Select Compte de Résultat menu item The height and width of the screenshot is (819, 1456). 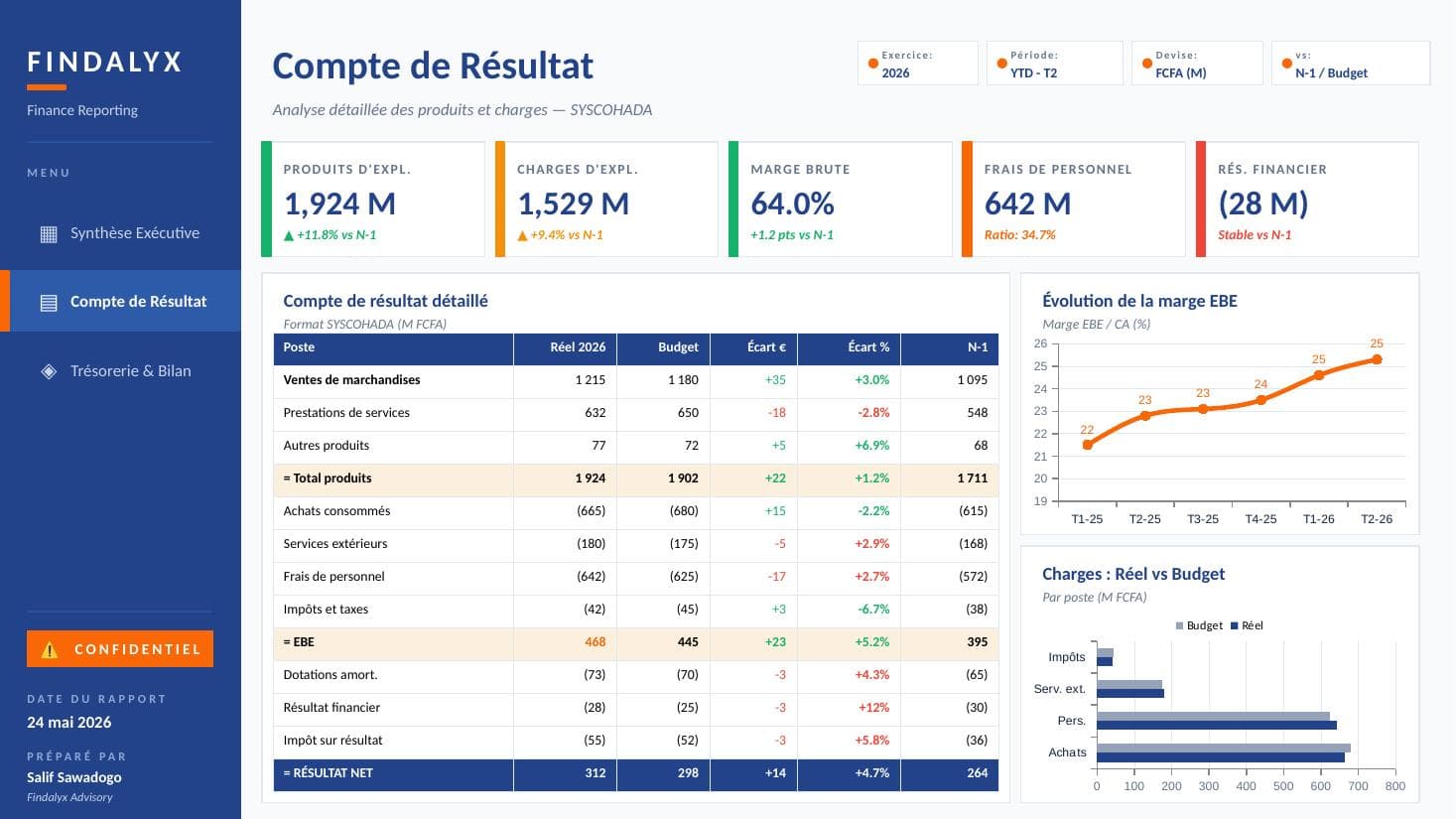click(x=120, y=301)
